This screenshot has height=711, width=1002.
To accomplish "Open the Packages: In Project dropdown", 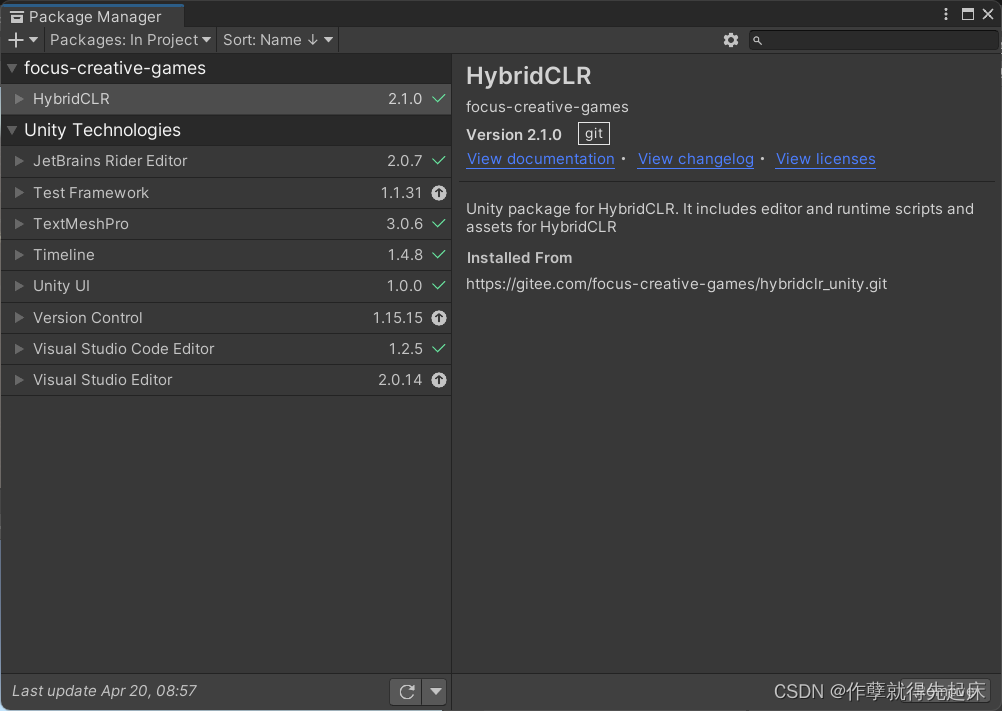I will click(x=130, y=40).
